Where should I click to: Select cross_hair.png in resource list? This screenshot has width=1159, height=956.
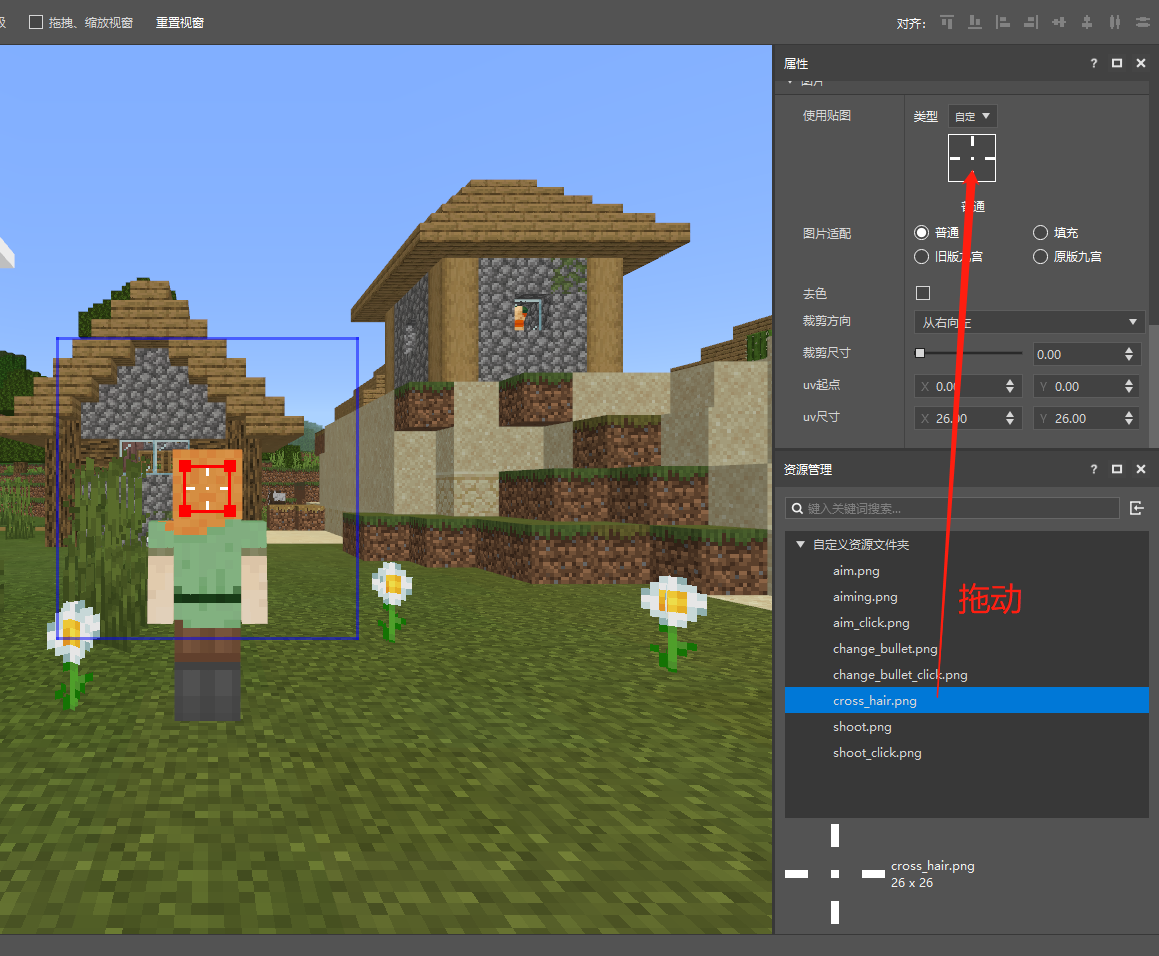tap(967, 700)
